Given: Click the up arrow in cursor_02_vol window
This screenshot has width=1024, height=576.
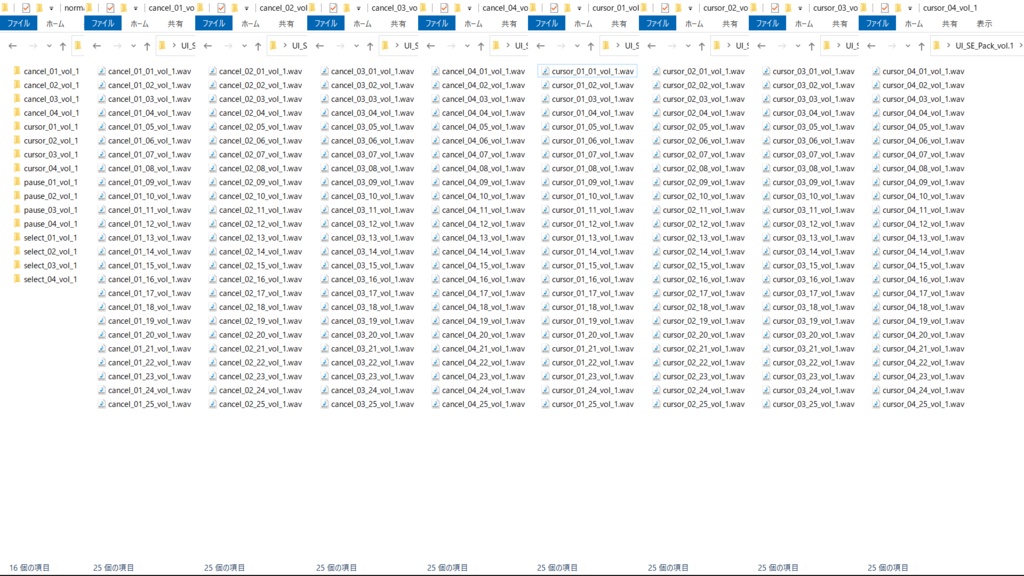Looking at the screenshot, I should point(701,46).
